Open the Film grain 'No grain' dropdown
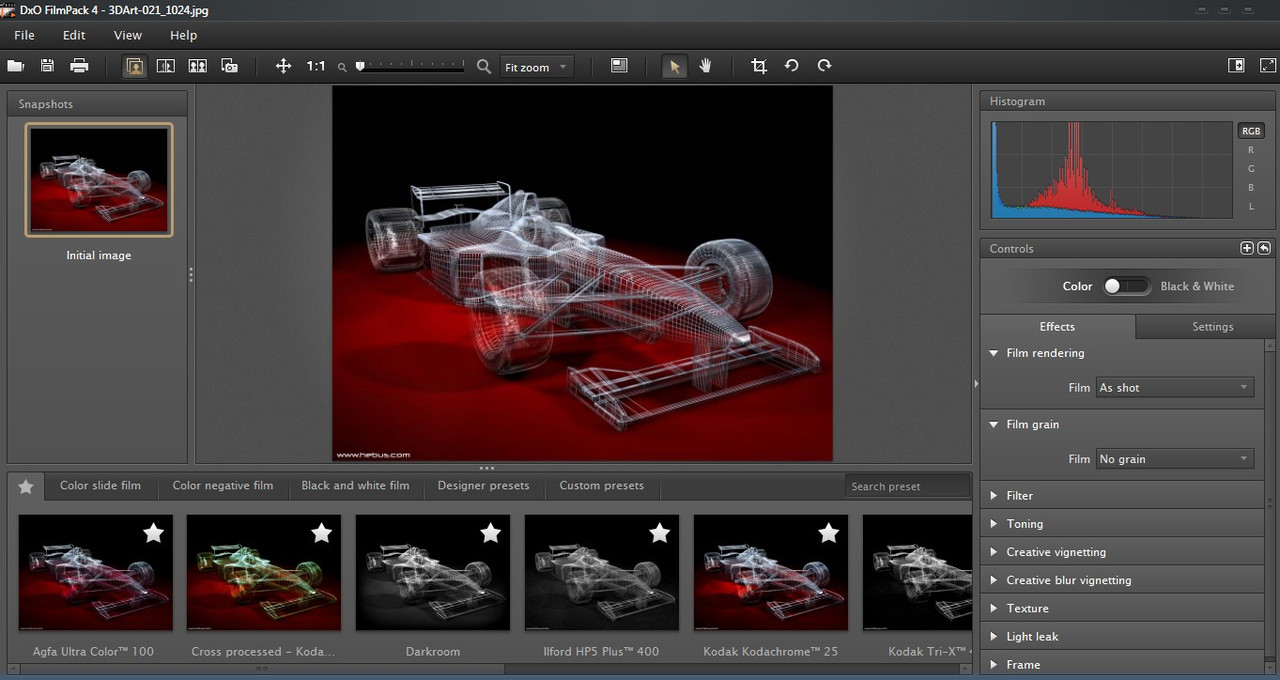The height and width of the screenshot is (680, 1280). (x=1175, y=459)
